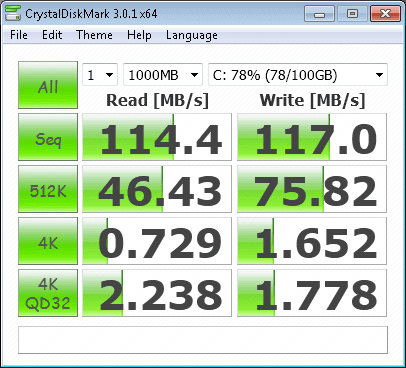Start the 4K QD32 benchmark test
This screenshot has width=406, height=368.
(x=48, y=293)
